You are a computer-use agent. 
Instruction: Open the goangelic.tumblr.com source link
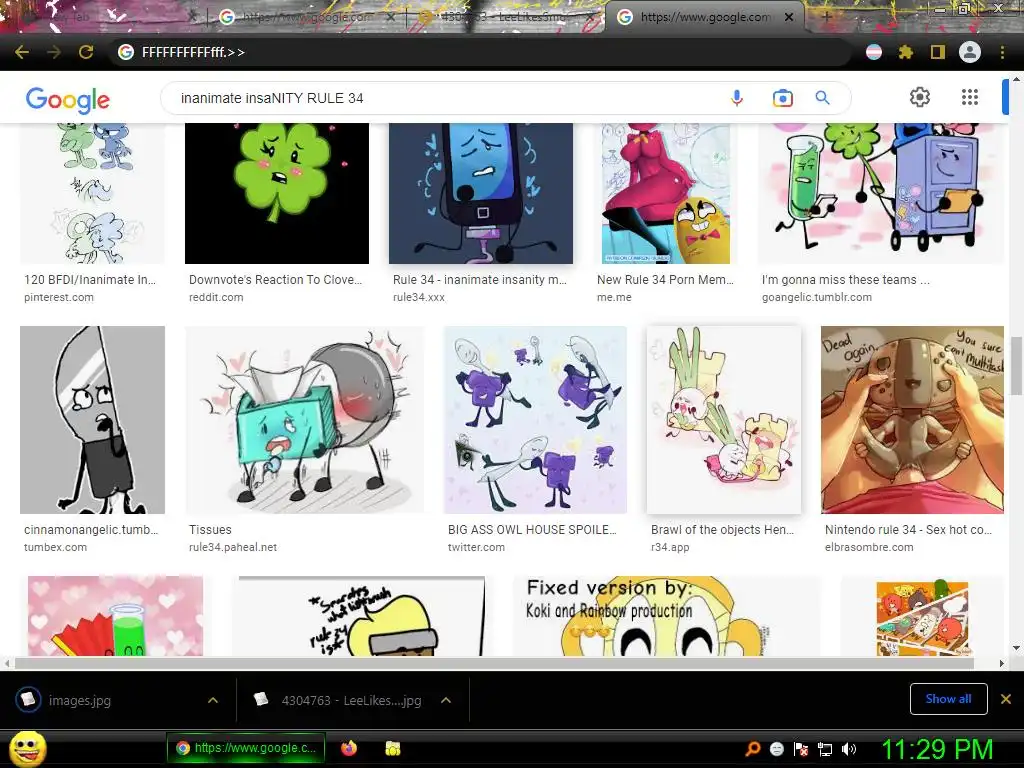click(x=817, y=297)
